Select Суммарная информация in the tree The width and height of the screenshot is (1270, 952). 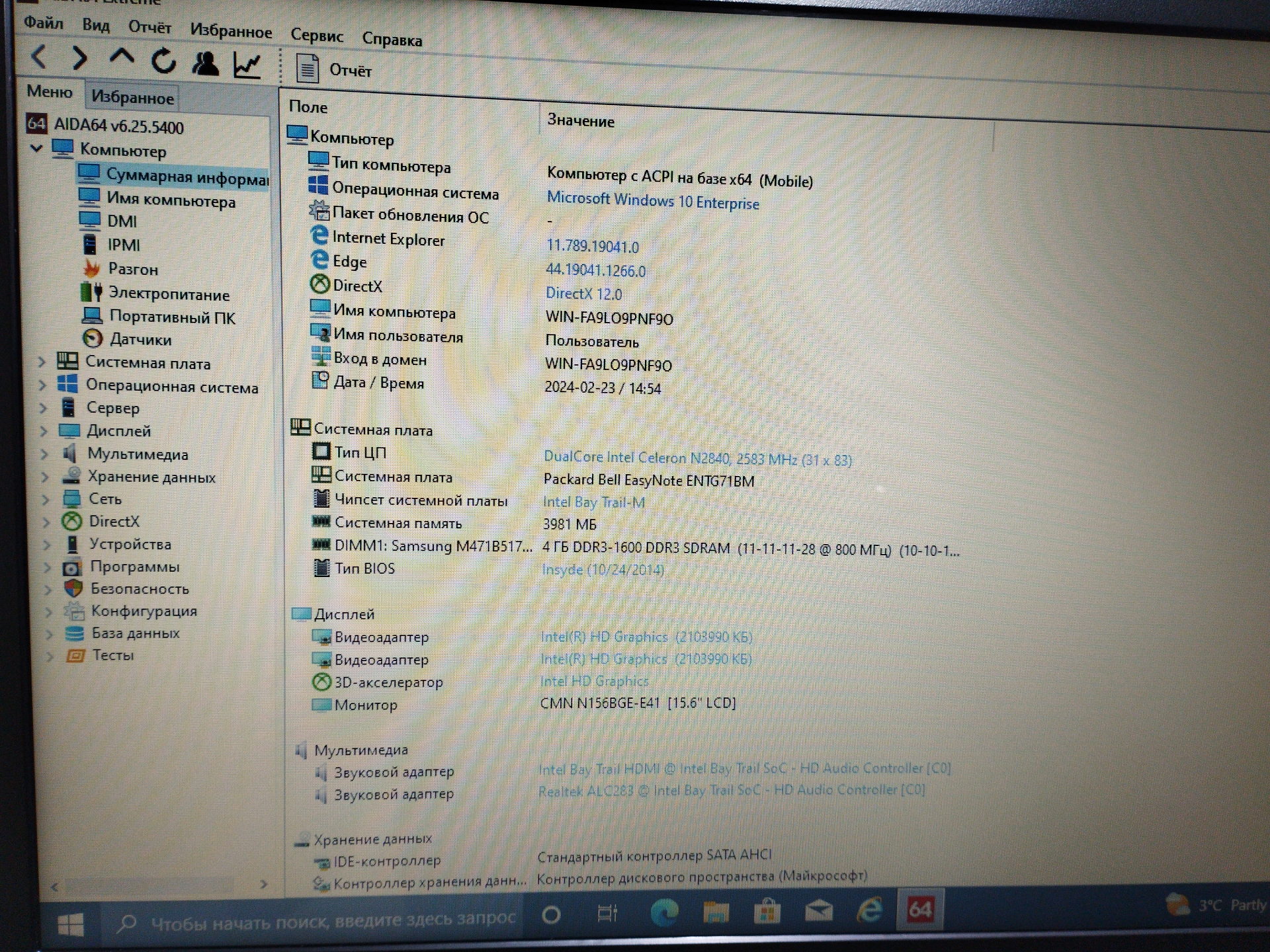tap(172, 176)
